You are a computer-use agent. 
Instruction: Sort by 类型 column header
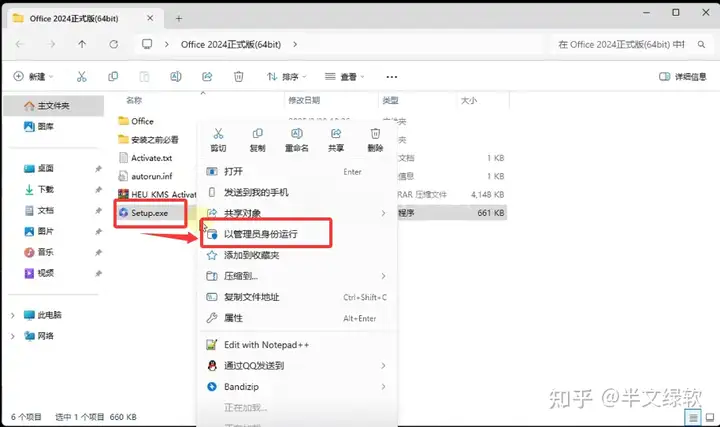[390, 101]
